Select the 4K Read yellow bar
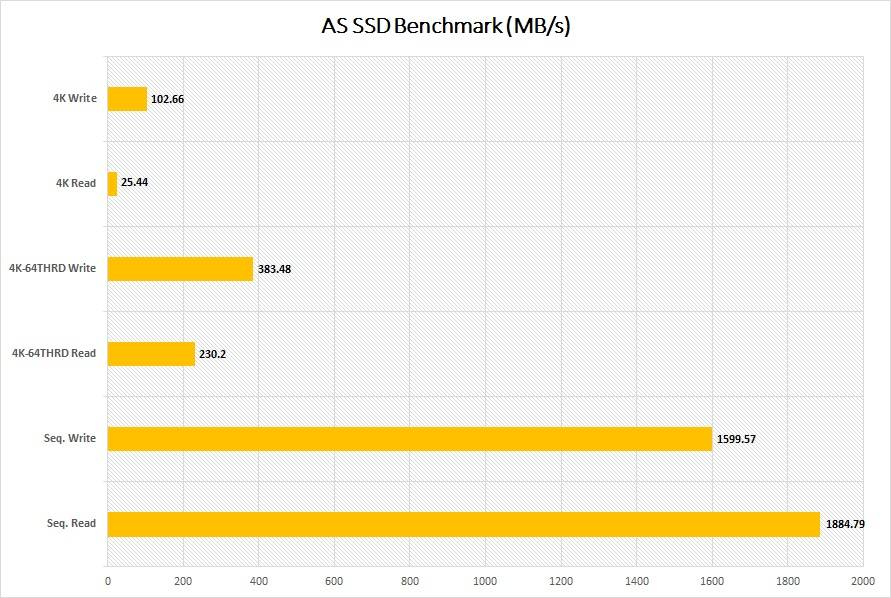Viewport: 891px width, 598px height. click(x=113, y=184)
